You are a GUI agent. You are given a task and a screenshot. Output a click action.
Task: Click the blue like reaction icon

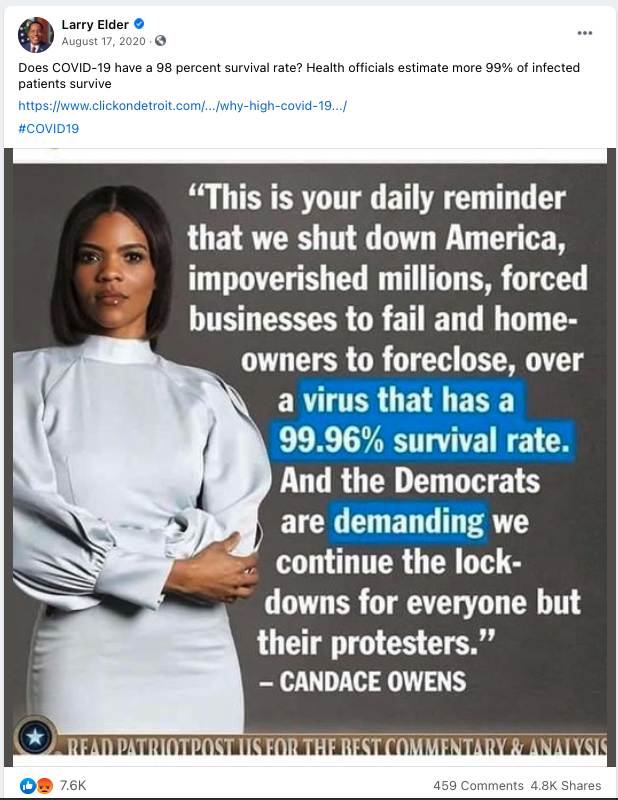(28, 786)
